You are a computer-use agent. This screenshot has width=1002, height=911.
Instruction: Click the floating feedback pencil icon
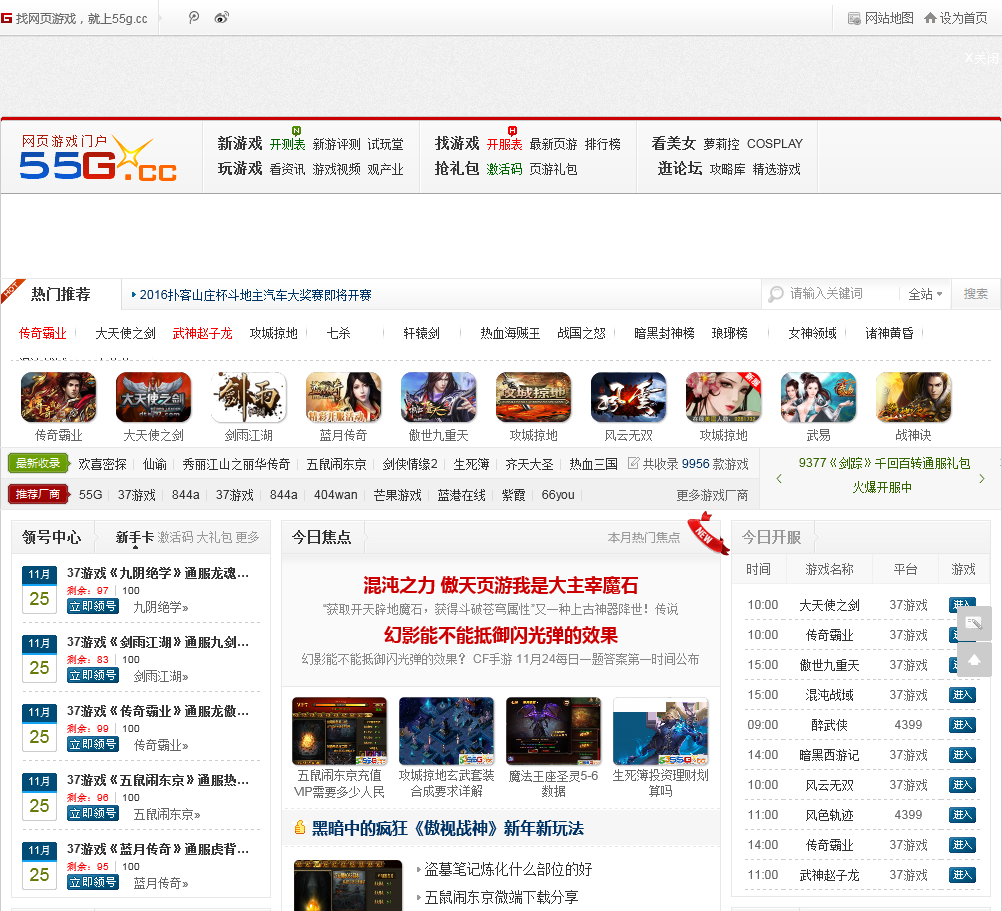click(975, 624)
